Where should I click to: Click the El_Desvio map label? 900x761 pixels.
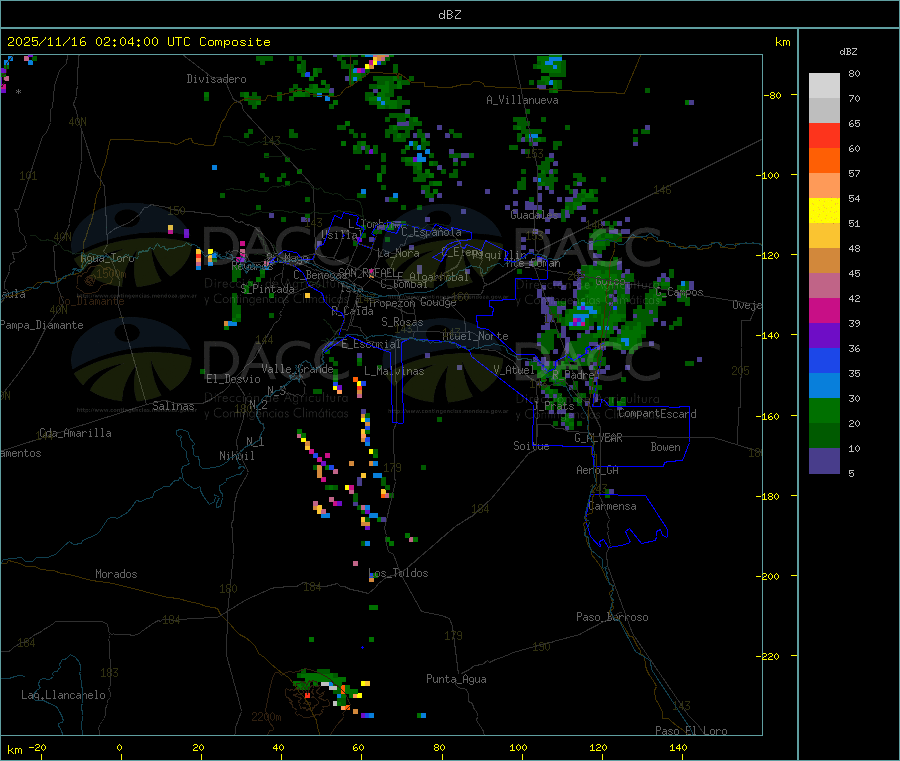233,379
